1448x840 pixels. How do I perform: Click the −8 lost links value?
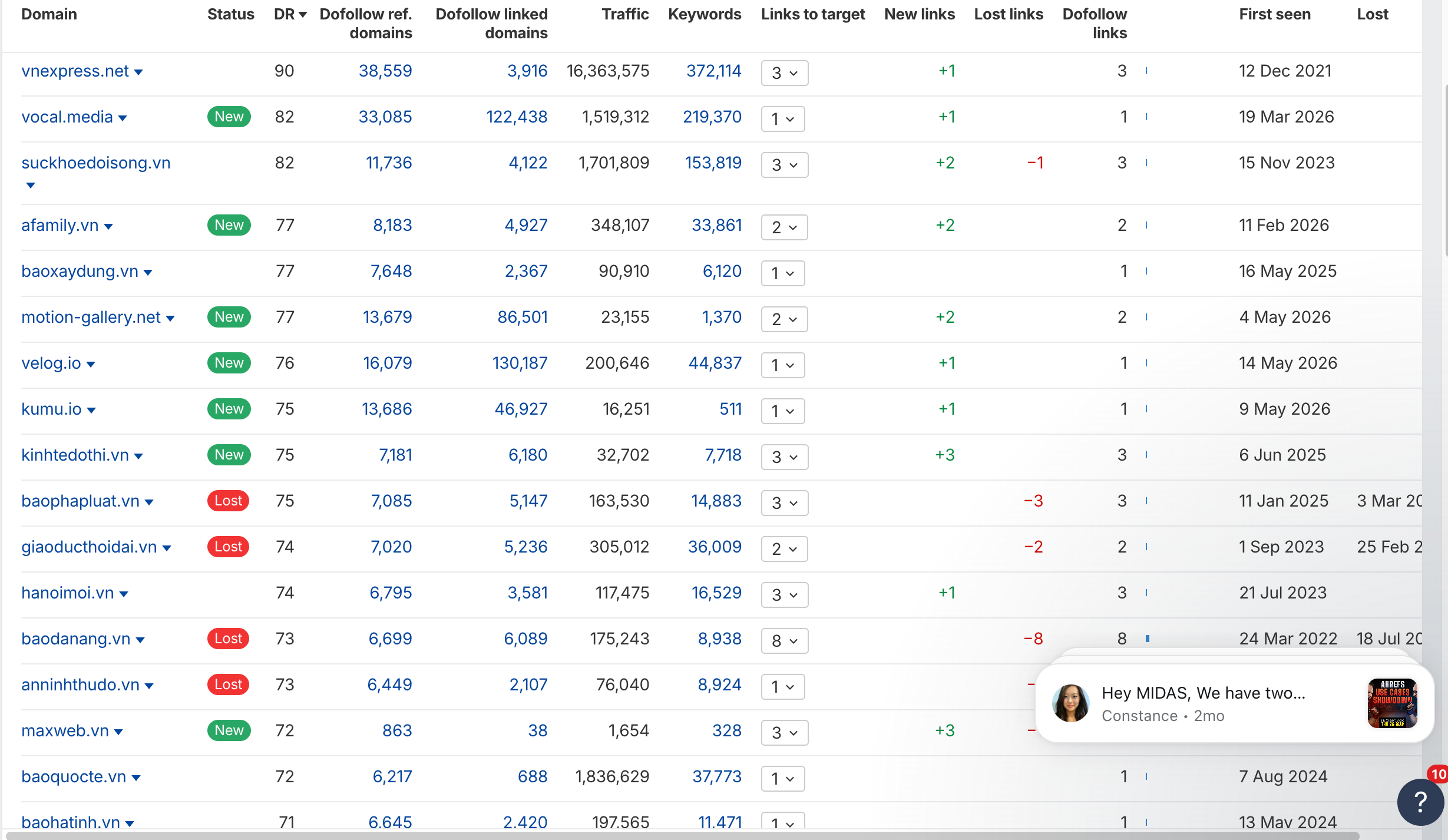pyautogui.click(x=1033, y=639)
